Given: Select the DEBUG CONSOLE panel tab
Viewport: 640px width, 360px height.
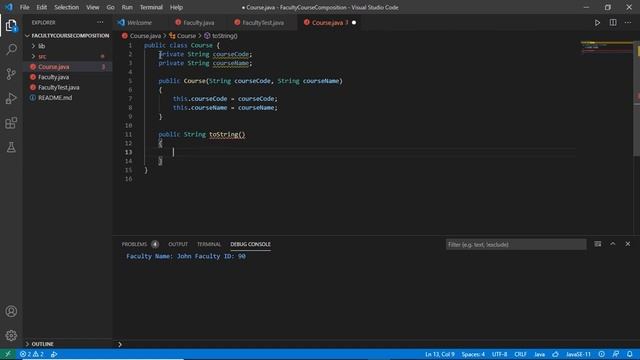Looking at the screenshot, I should (x=250, y=244).
